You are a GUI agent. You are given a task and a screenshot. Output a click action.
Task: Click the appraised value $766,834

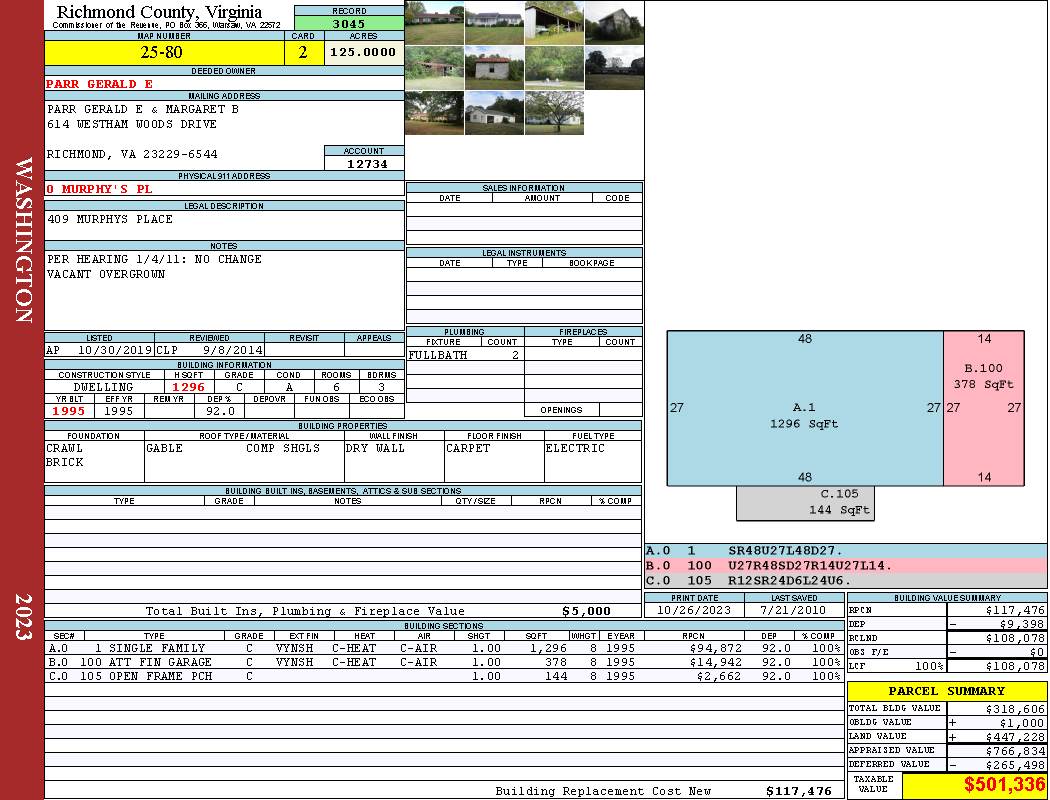(x=1015, y=751)
